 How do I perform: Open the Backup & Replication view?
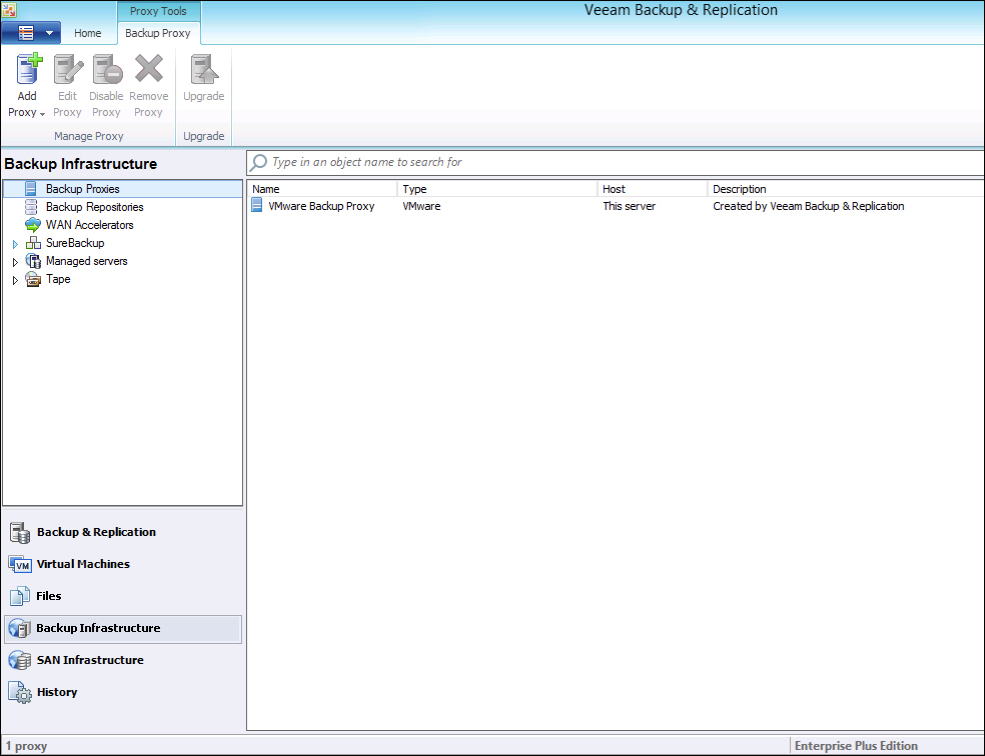click(96, 532)
